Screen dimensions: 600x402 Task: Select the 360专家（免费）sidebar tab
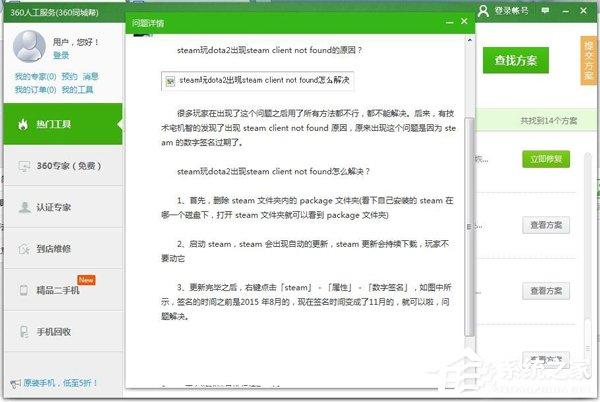(x=63, y=166)
